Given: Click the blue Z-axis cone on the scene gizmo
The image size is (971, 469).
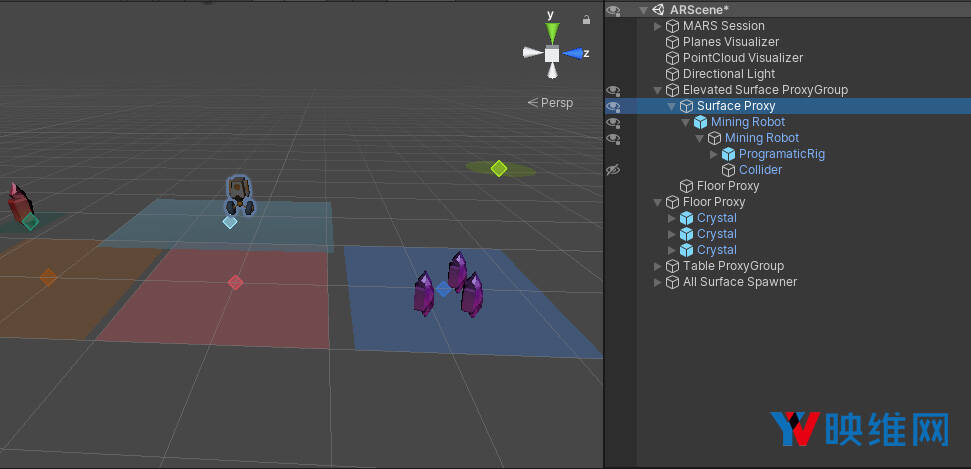Looking at the screenshot, I should 574,53.
